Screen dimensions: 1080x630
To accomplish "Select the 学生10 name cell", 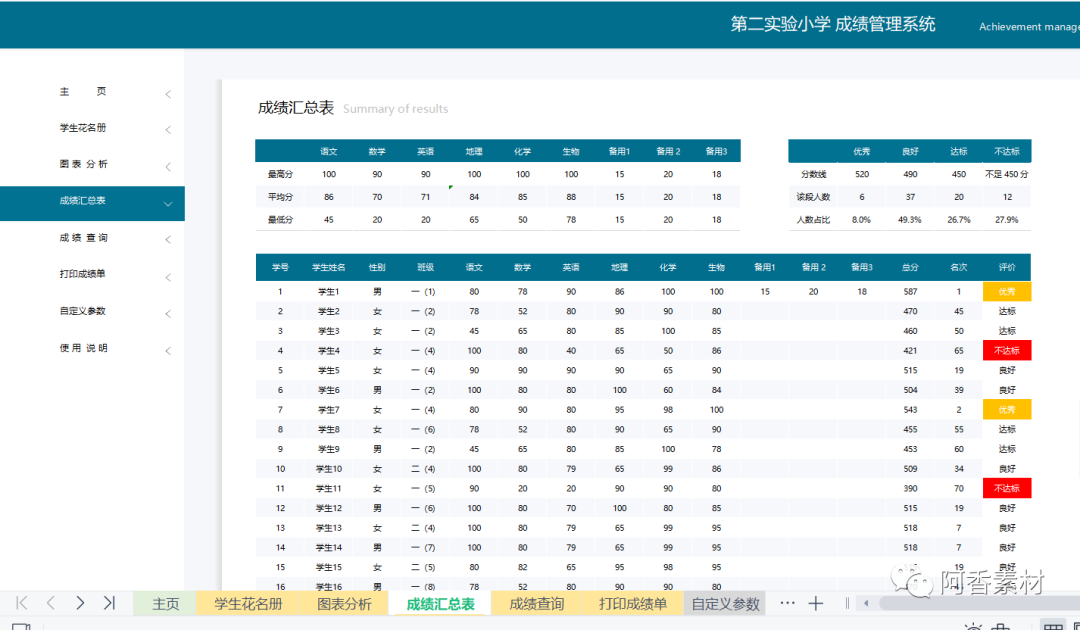I will point(329,469).
